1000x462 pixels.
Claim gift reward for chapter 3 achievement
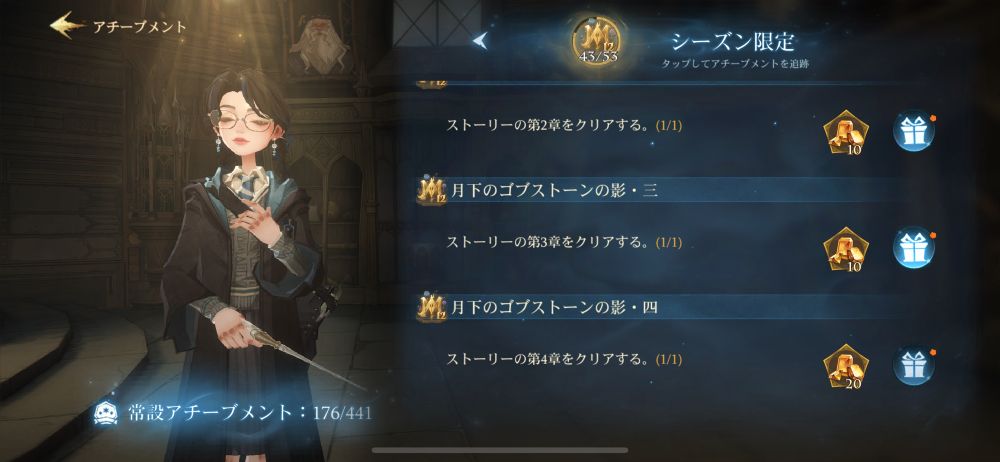(913, 248)
